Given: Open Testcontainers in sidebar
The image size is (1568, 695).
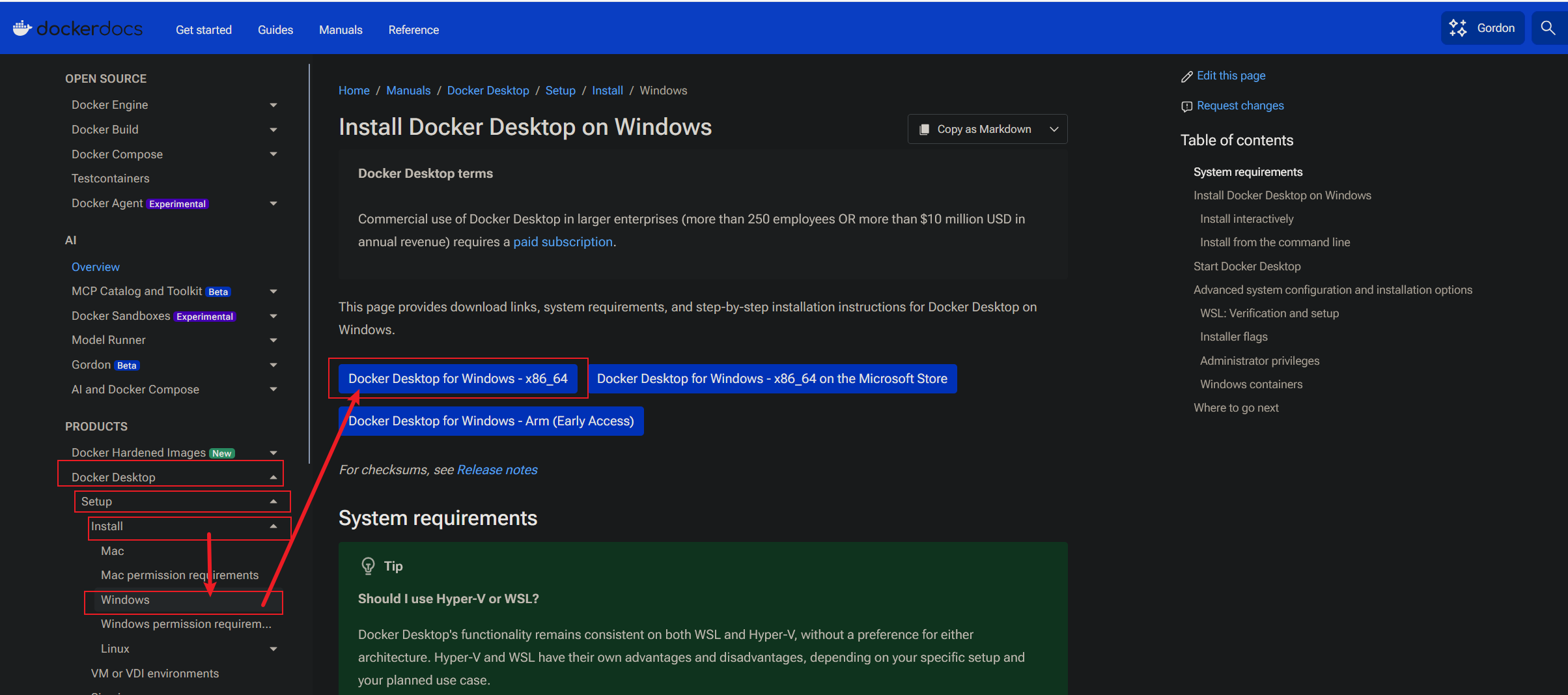Looking at the screenshot, I should [111, 178].
